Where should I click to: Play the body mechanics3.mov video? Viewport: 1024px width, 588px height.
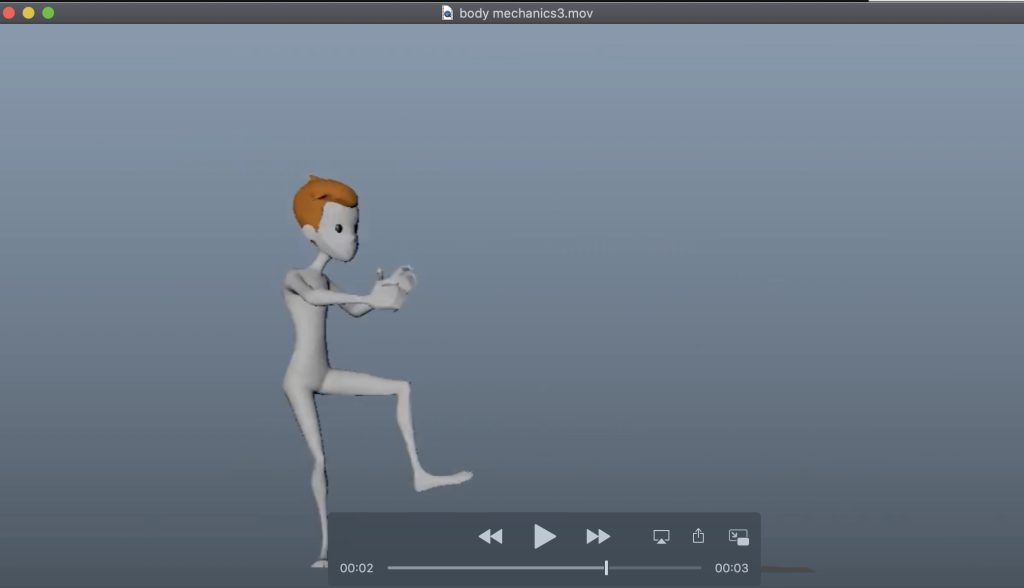[545, 536]
